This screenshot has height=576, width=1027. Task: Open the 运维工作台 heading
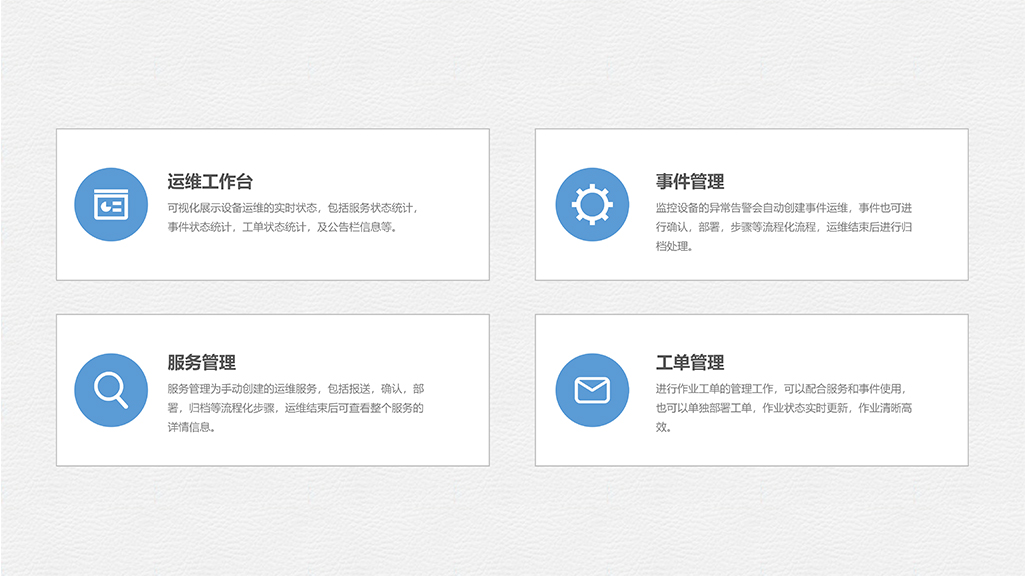(x=210, y=182)
